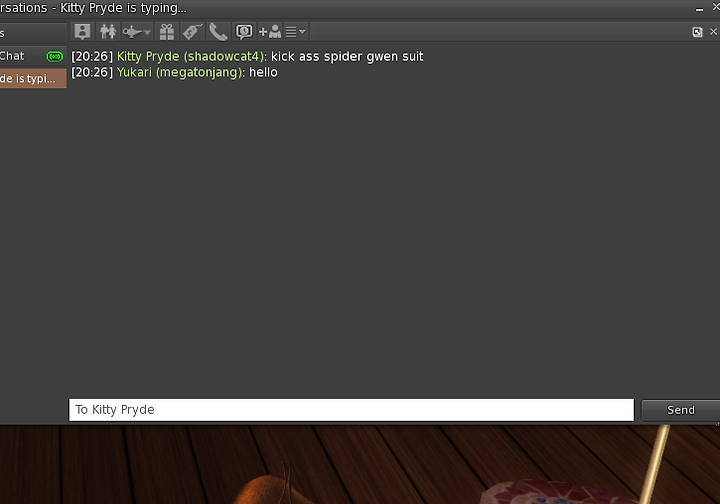Open chat history speech bubble icon
720x504 pixels.
tap(244, 32)
